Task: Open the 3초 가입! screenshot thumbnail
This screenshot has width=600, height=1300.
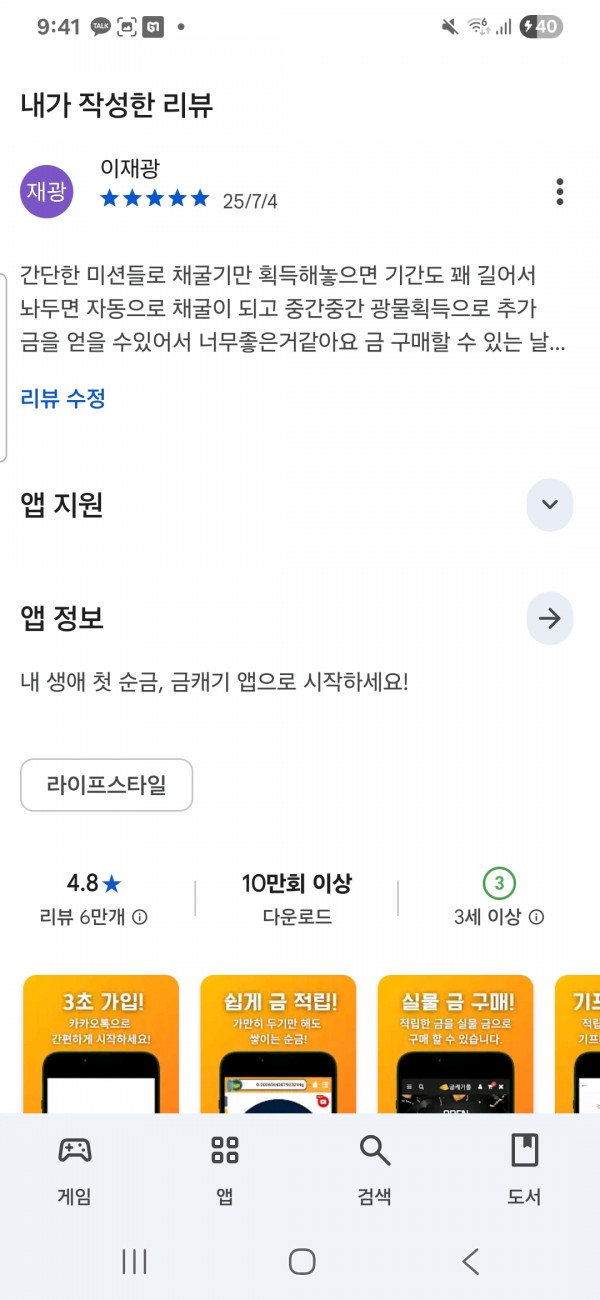Action: 101,1043
